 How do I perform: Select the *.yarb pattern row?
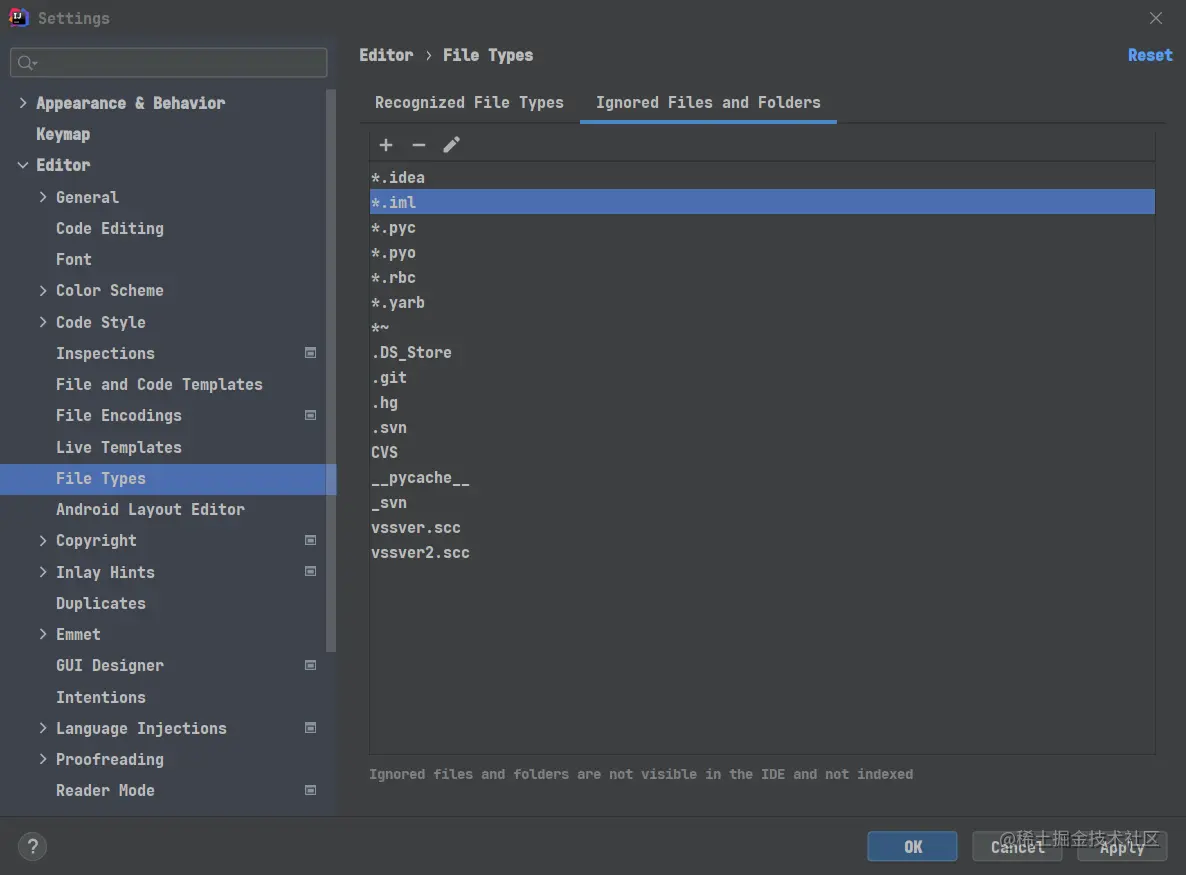[762, 302]
